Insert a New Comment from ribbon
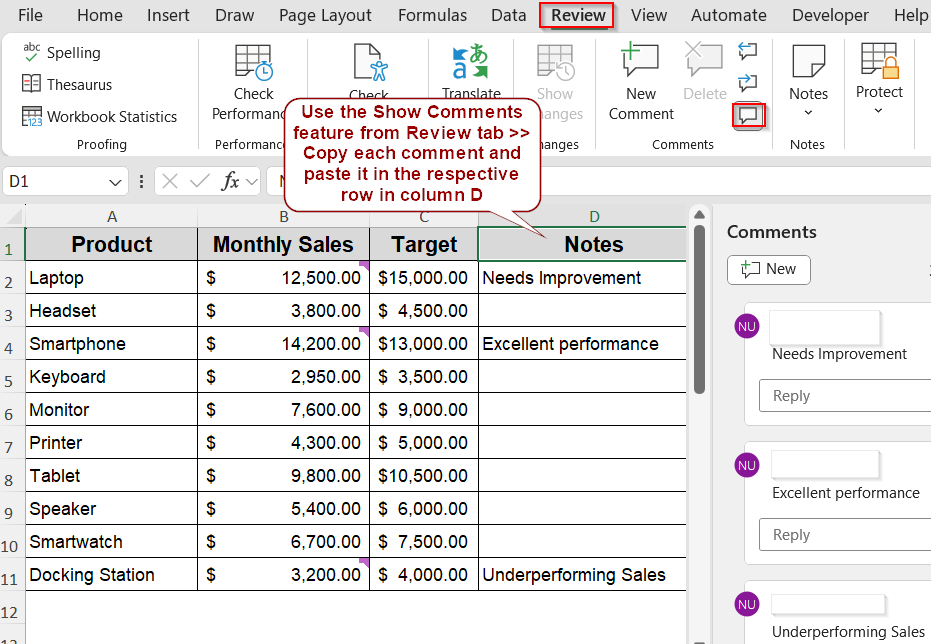The height and width of the screenshot is (644, 931). [x=640, y=63]
